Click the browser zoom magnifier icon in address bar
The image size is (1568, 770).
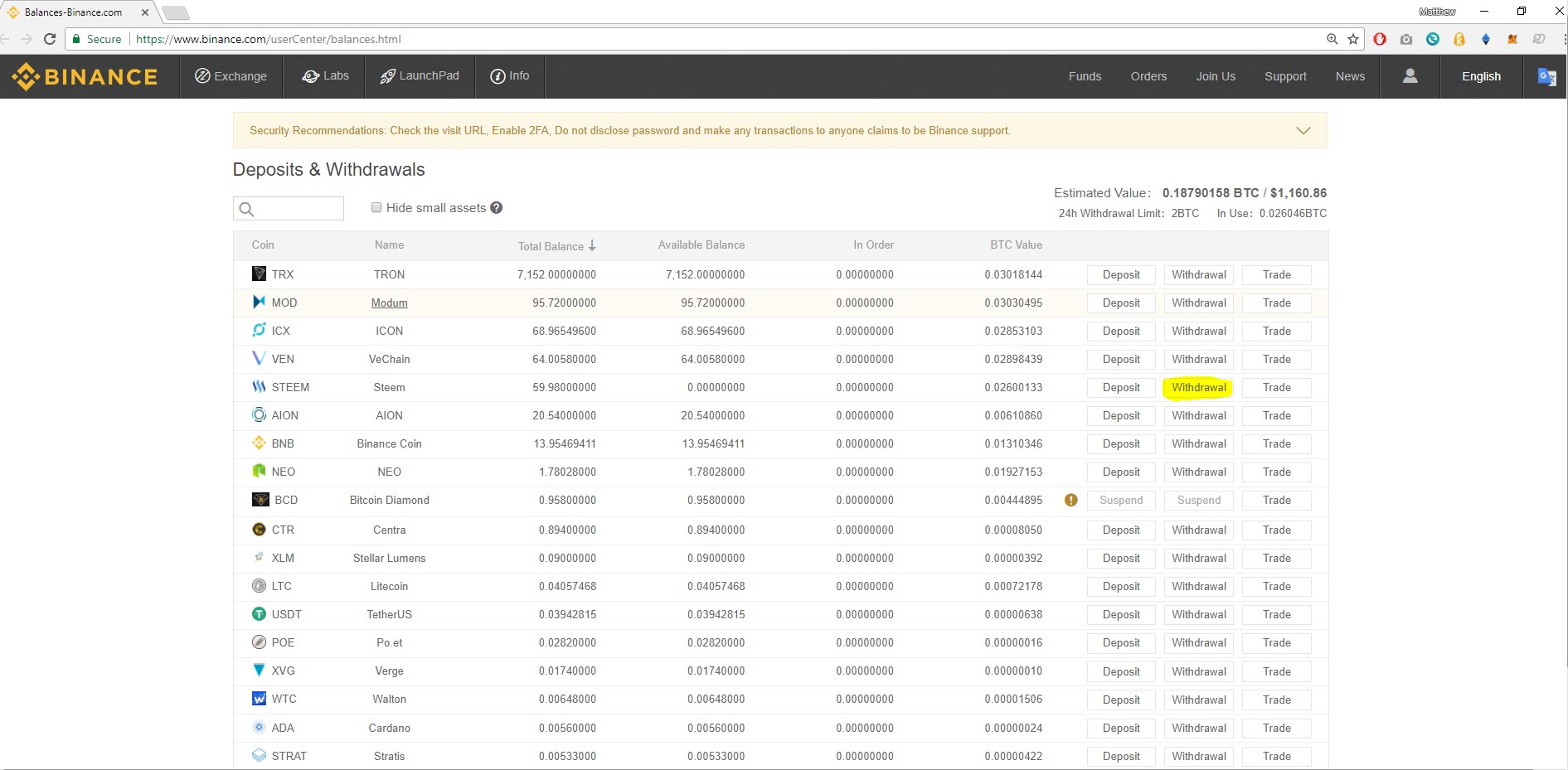coord(1332,39)
